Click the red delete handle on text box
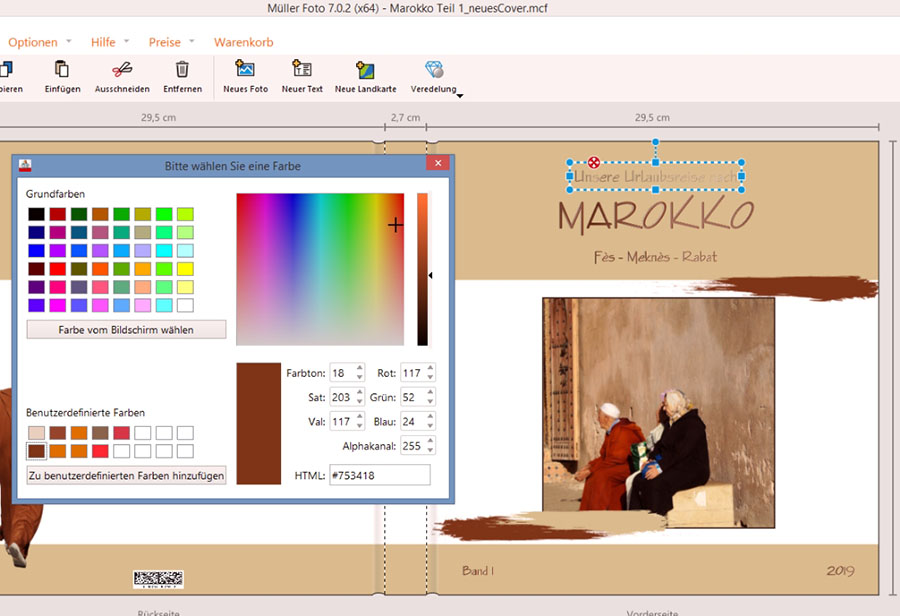 (x=594, y=162)
